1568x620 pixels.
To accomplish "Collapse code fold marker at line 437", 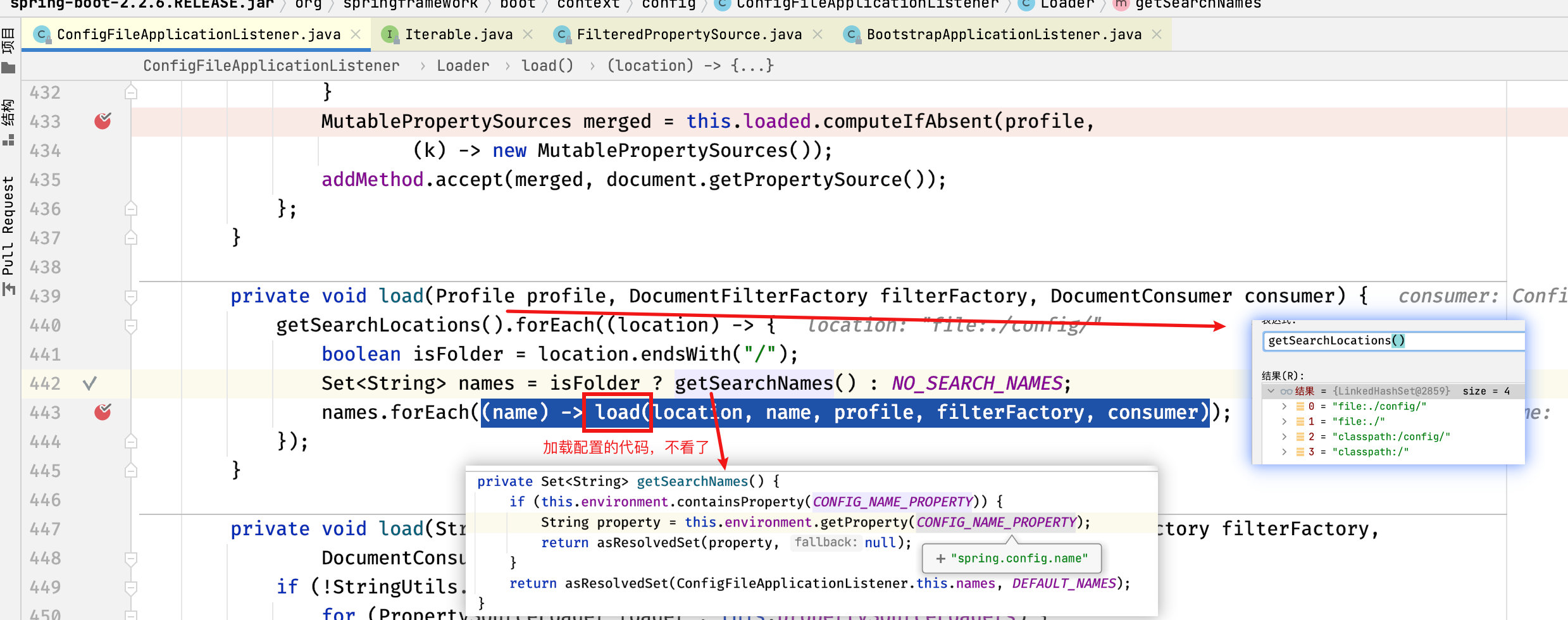I will (x=131, y=238).
